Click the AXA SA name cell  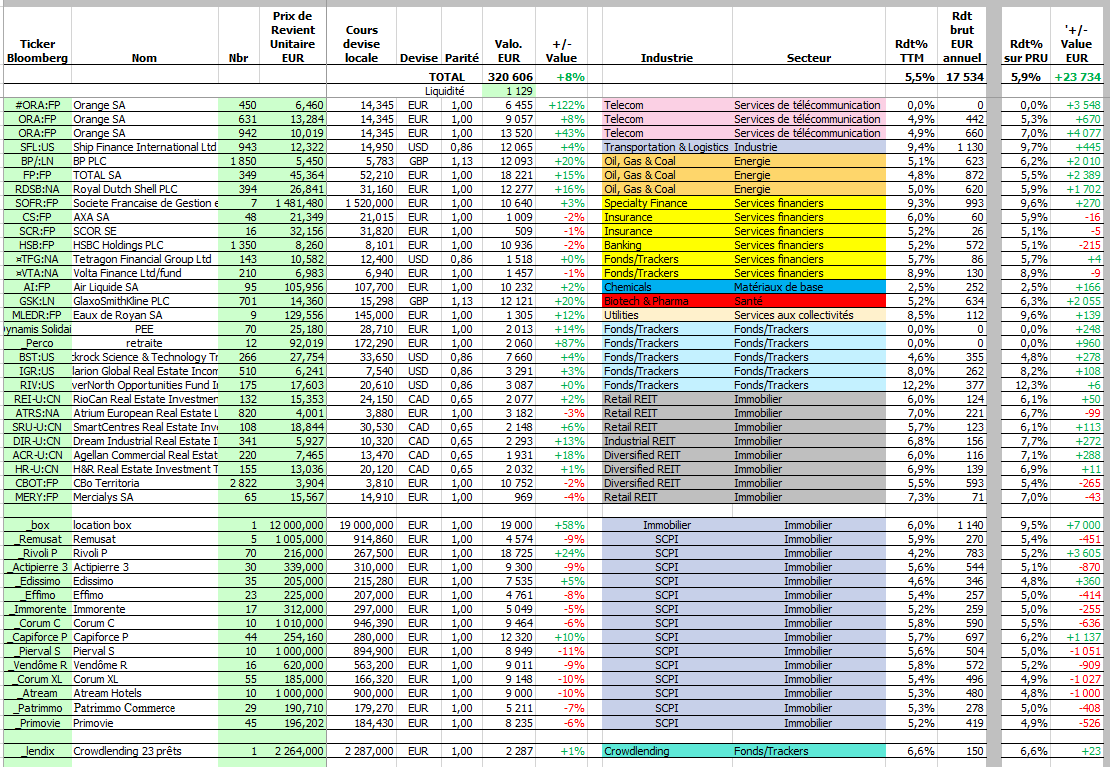(x=145, y=217)
